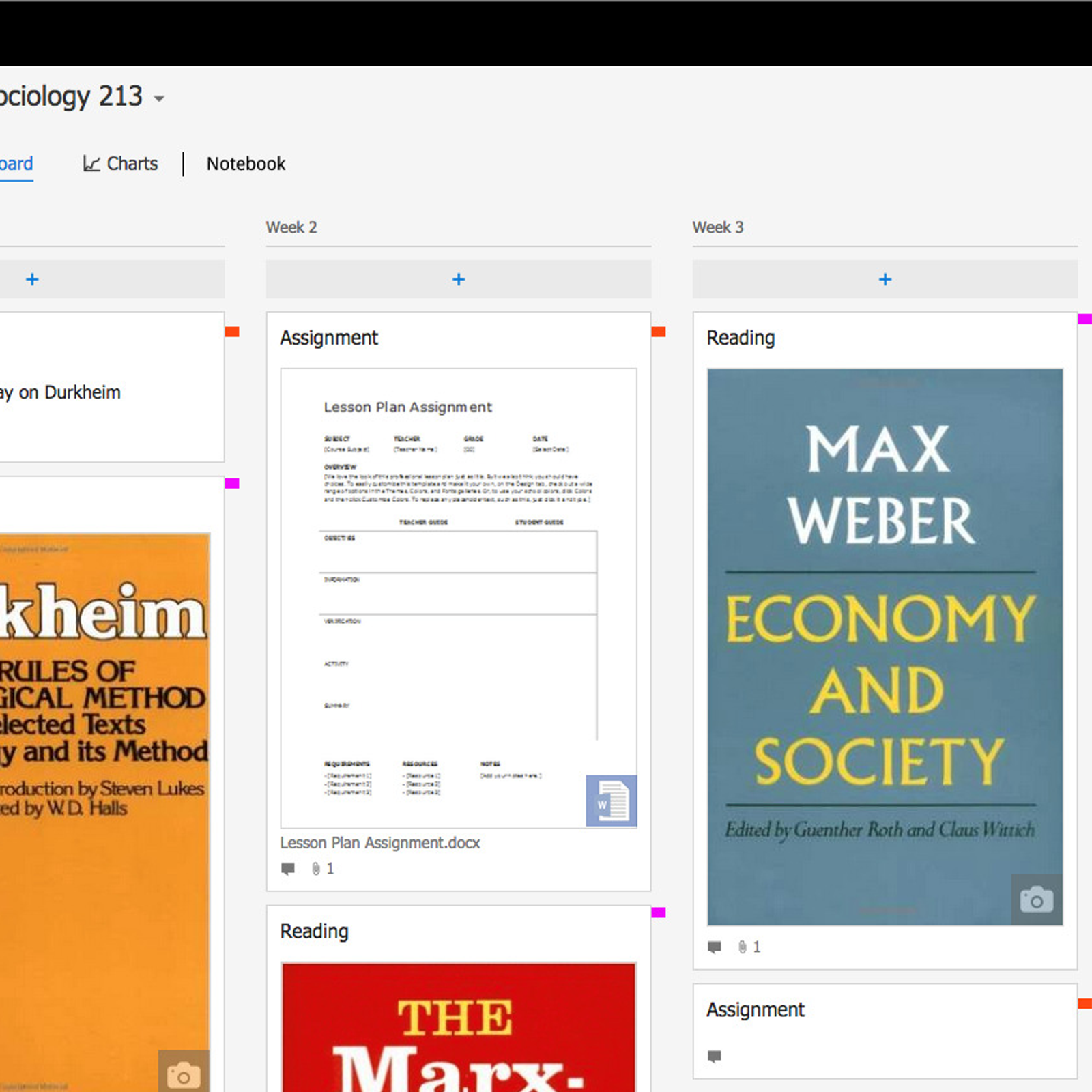Click the Week 3 Reading card title
This screenshot has height=1092, width=1092.
741,338
